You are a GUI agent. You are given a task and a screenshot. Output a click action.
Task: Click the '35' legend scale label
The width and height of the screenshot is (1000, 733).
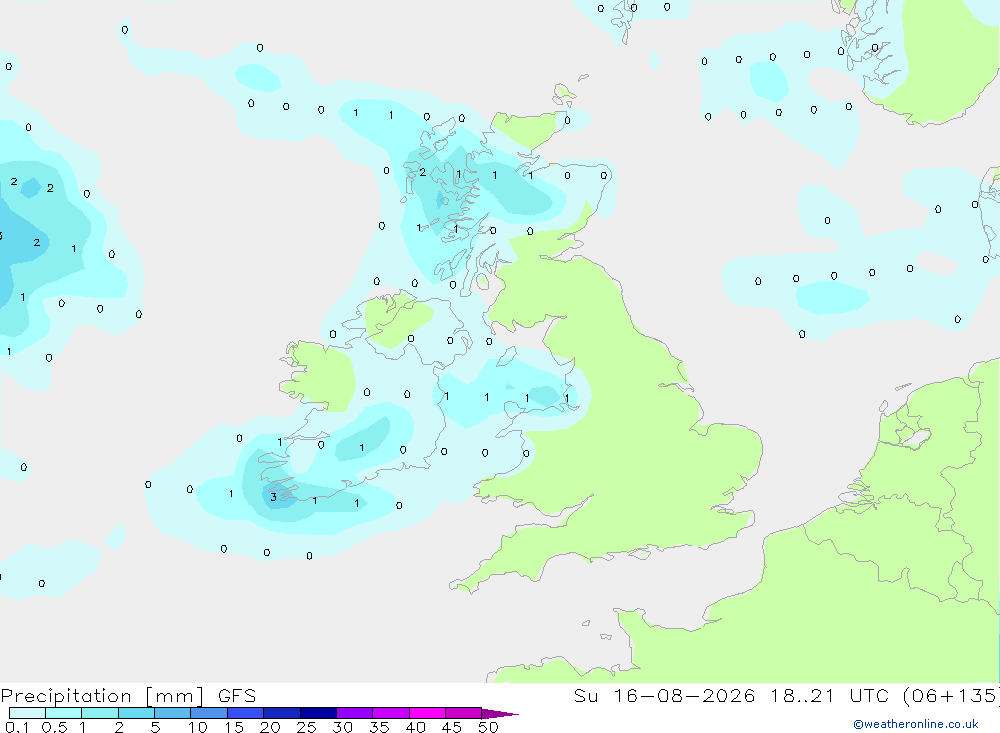pos(379,727)
